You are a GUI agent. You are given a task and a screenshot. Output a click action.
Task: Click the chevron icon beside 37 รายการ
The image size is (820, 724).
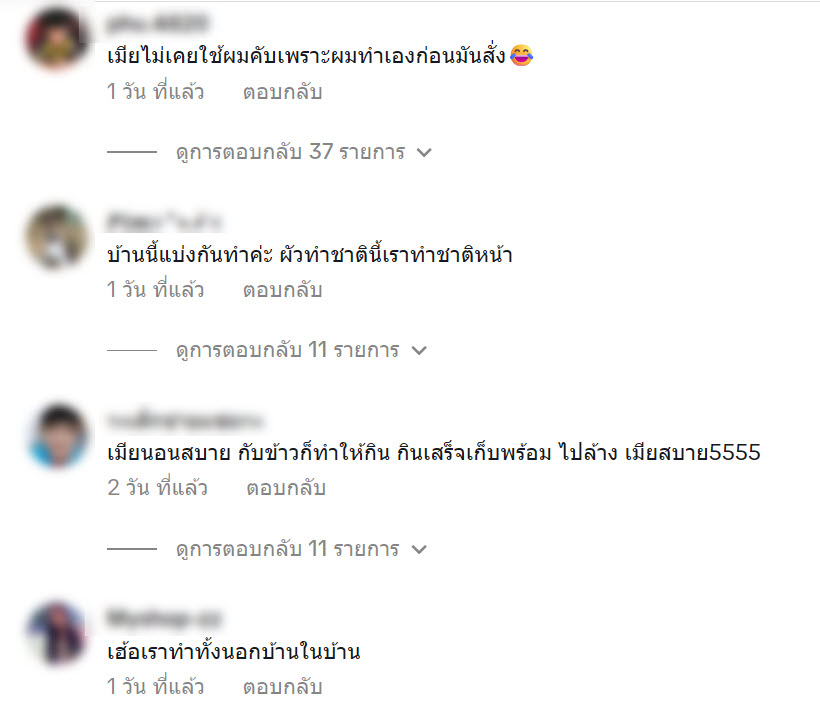click(424, 152)
